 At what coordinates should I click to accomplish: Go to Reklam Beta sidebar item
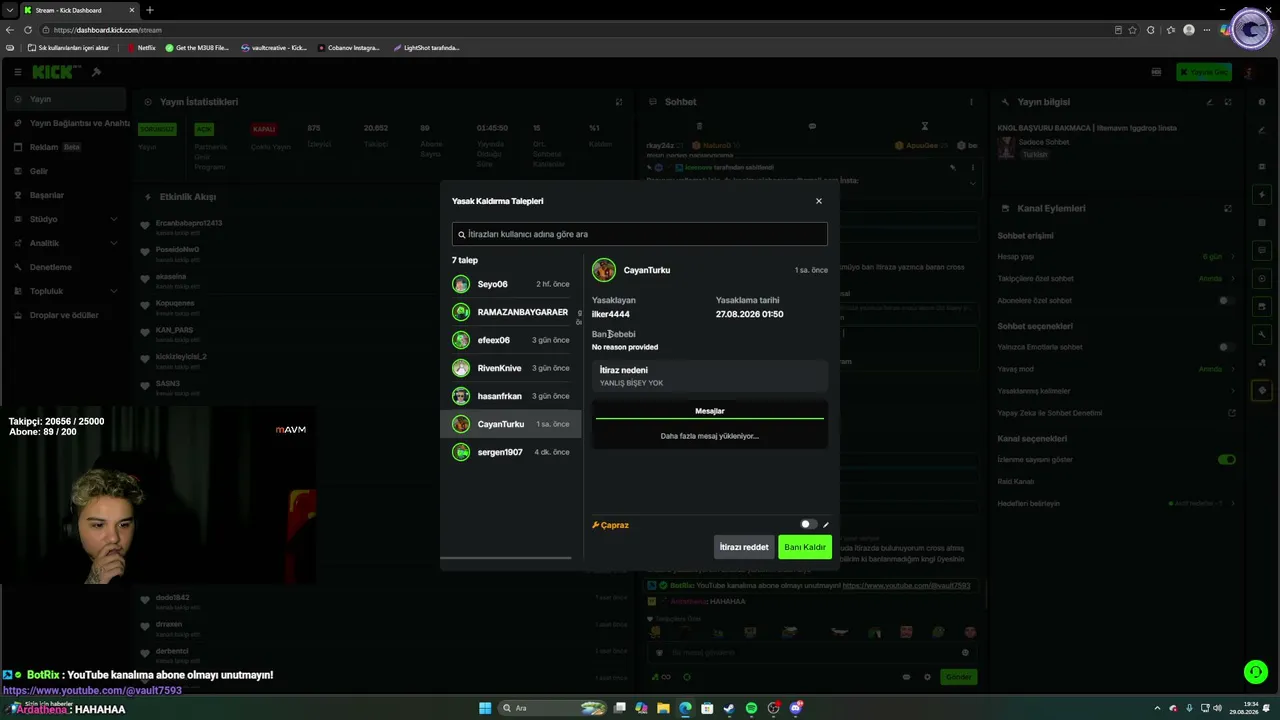66,147
